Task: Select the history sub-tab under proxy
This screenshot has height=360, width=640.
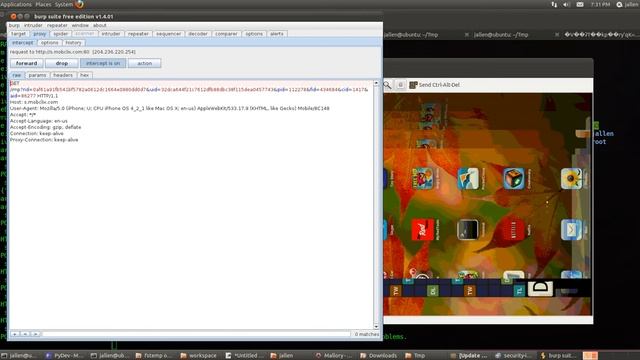Action: pos(73,42)
